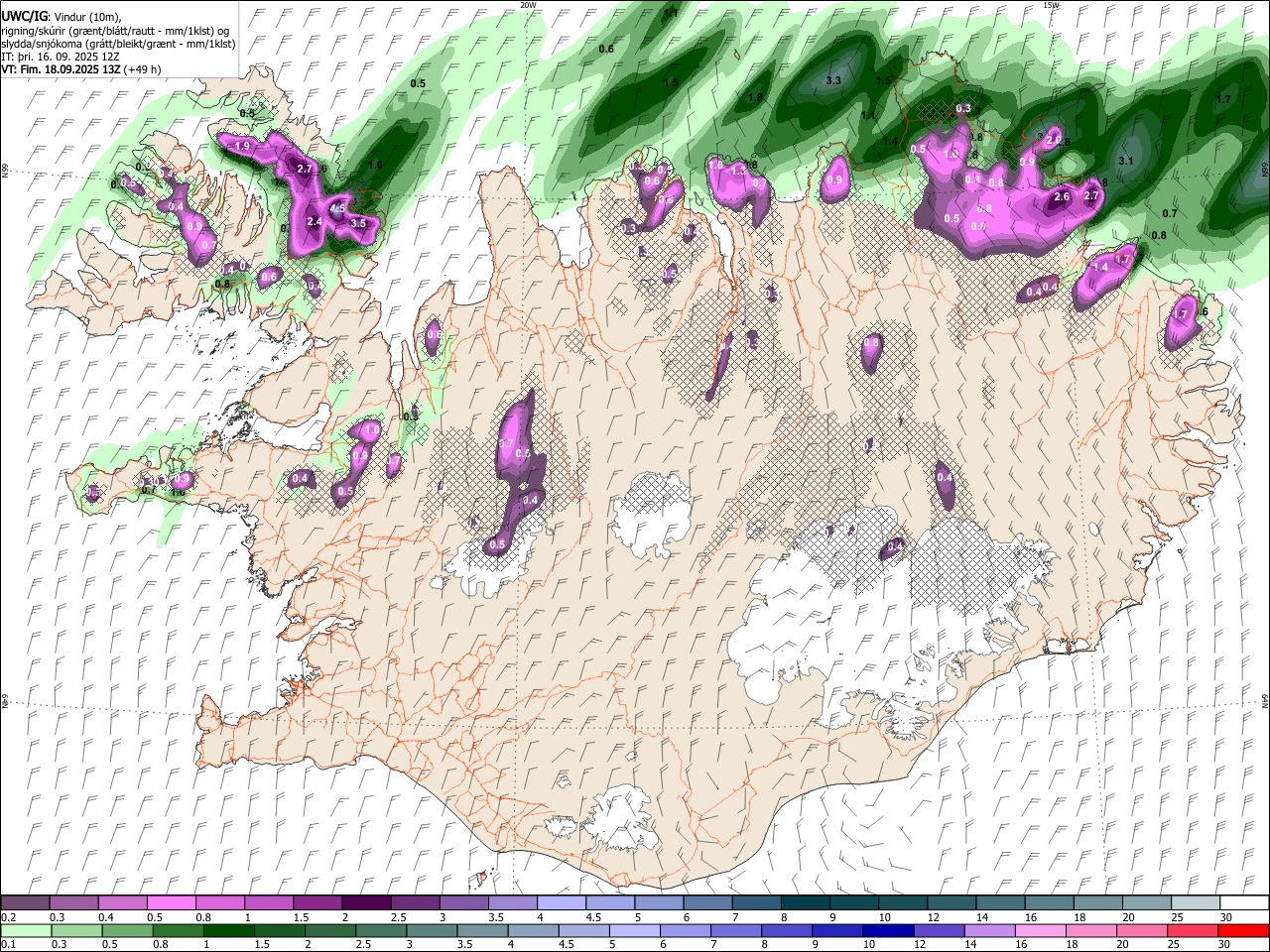Click the UWC/IG title text

point(24,16)
